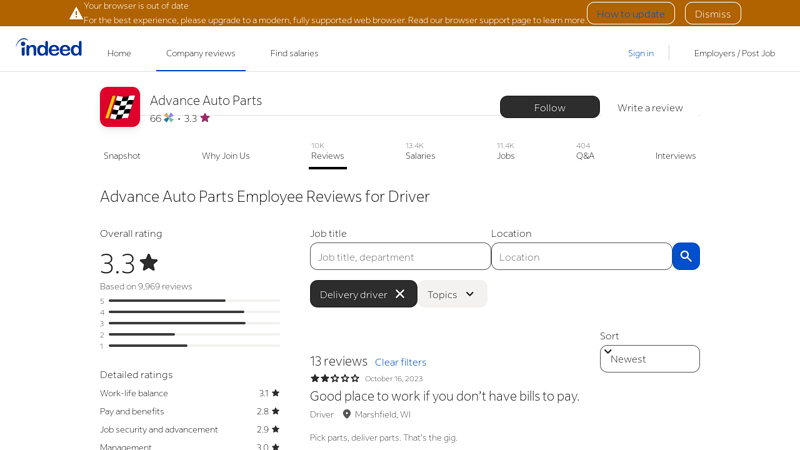Click the Driver job title under review
The width and height of the screenshot is (800, 450).
[321, 414]
